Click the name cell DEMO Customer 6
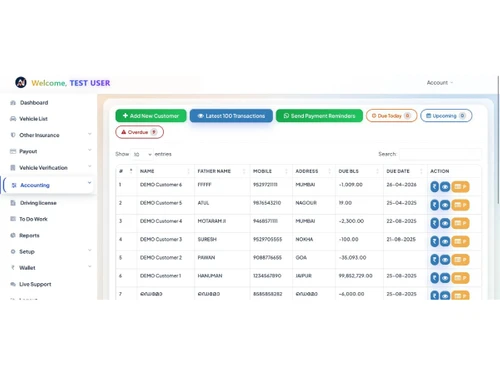 (161, 185)
